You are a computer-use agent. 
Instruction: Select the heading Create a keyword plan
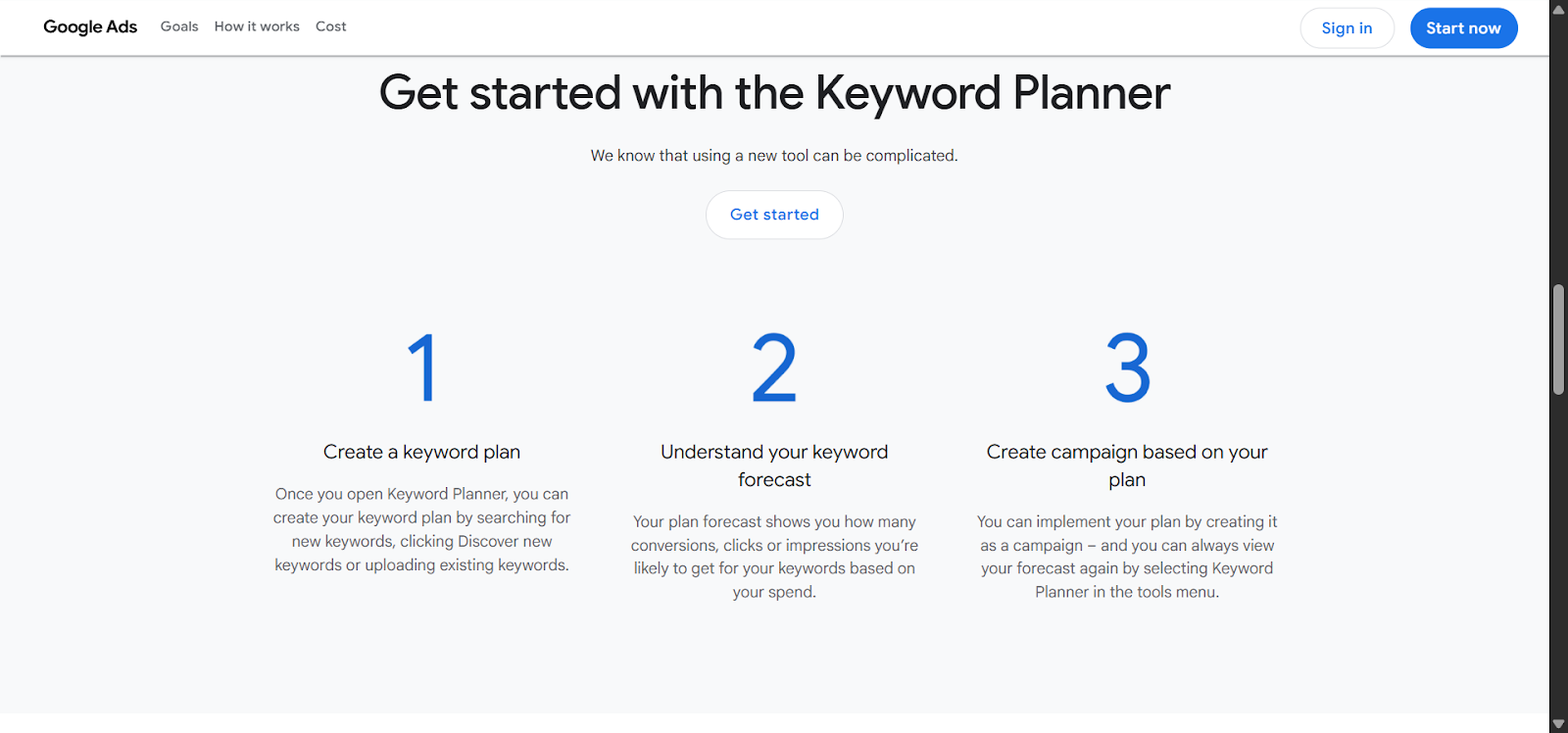pyautogui.click(x=421, y=452)
